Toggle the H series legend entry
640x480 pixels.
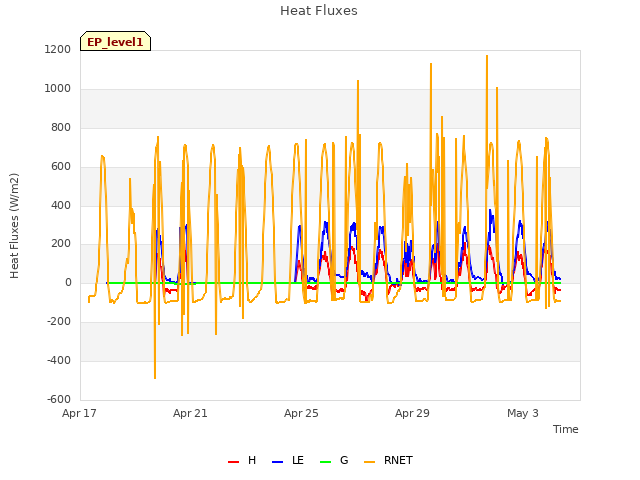tap(242, 460)
